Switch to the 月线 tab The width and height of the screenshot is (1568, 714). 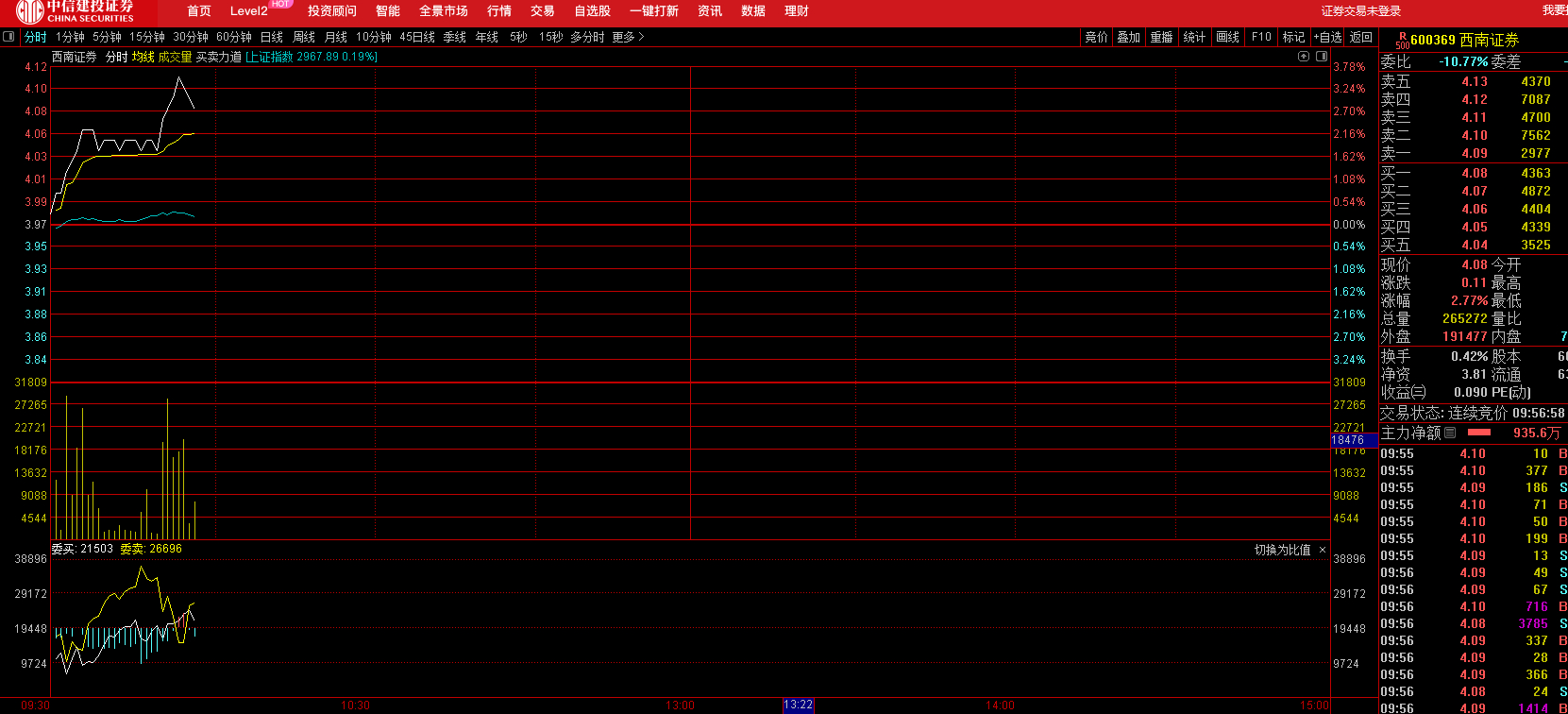[336, 37]
